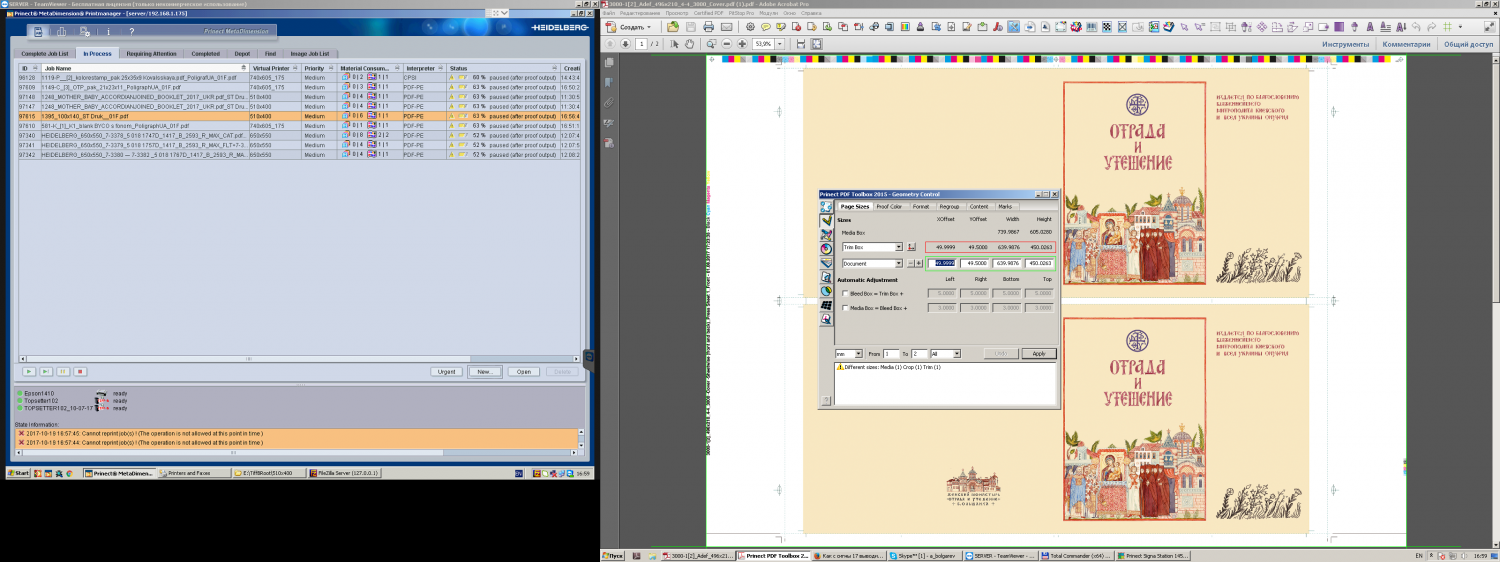Switch to Requiring Attention tab
The height and width of the screenshot is (562, 1500).
[152, 53]
